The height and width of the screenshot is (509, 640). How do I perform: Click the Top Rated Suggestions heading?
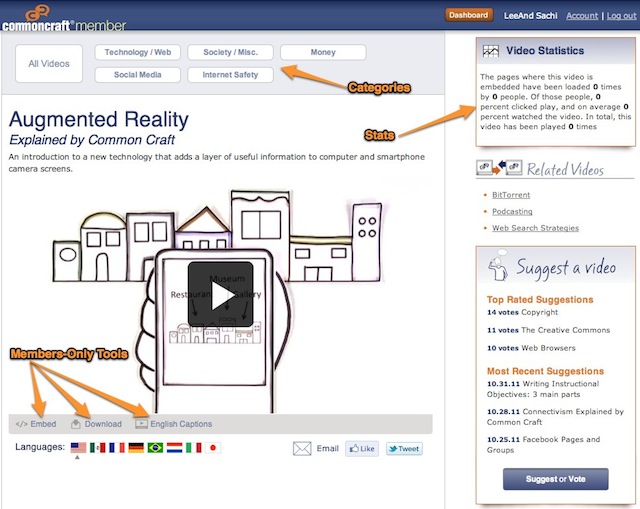click(540, 300)
